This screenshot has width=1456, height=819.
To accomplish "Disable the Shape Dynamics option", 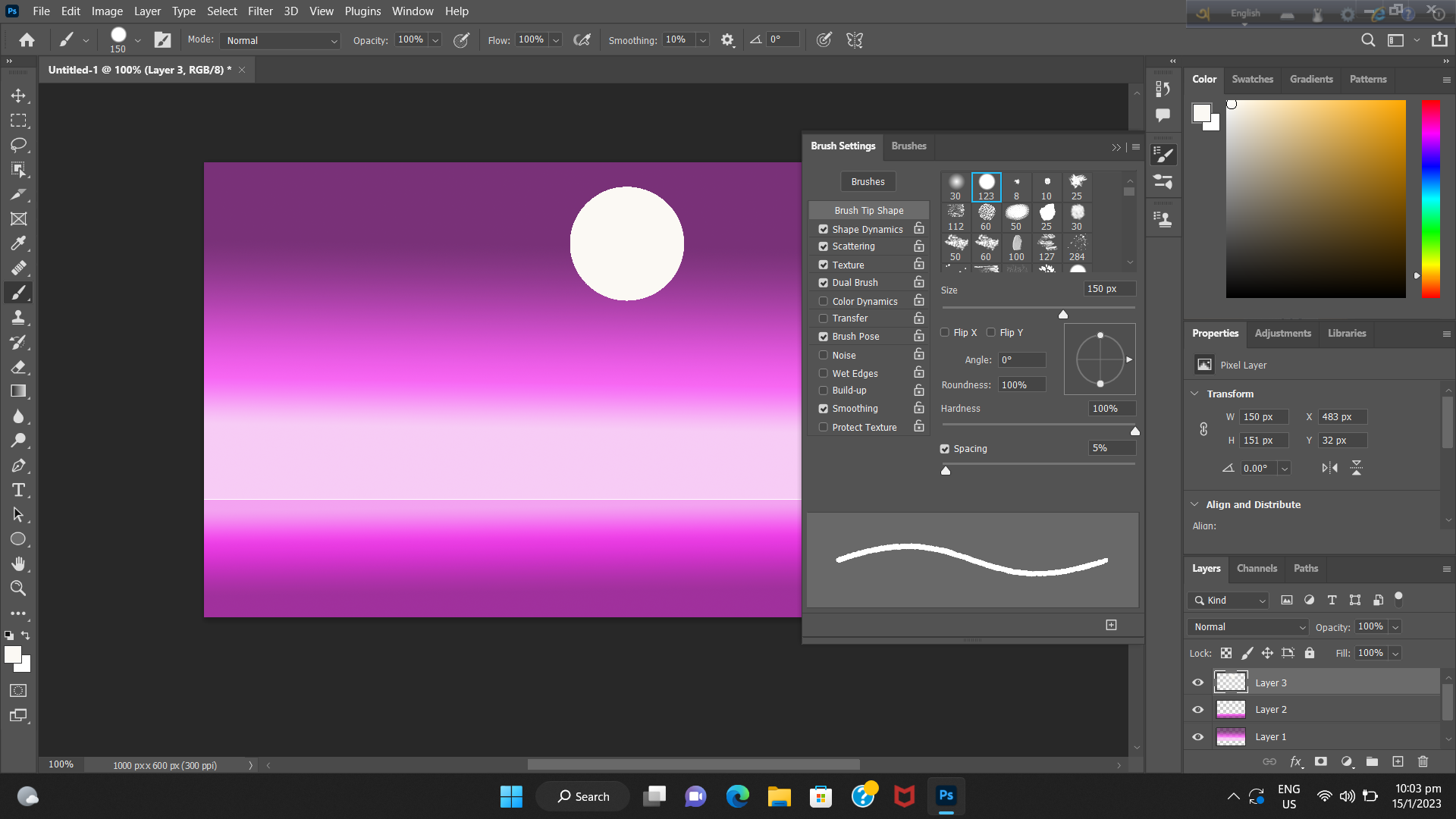I will coord(824,229).
